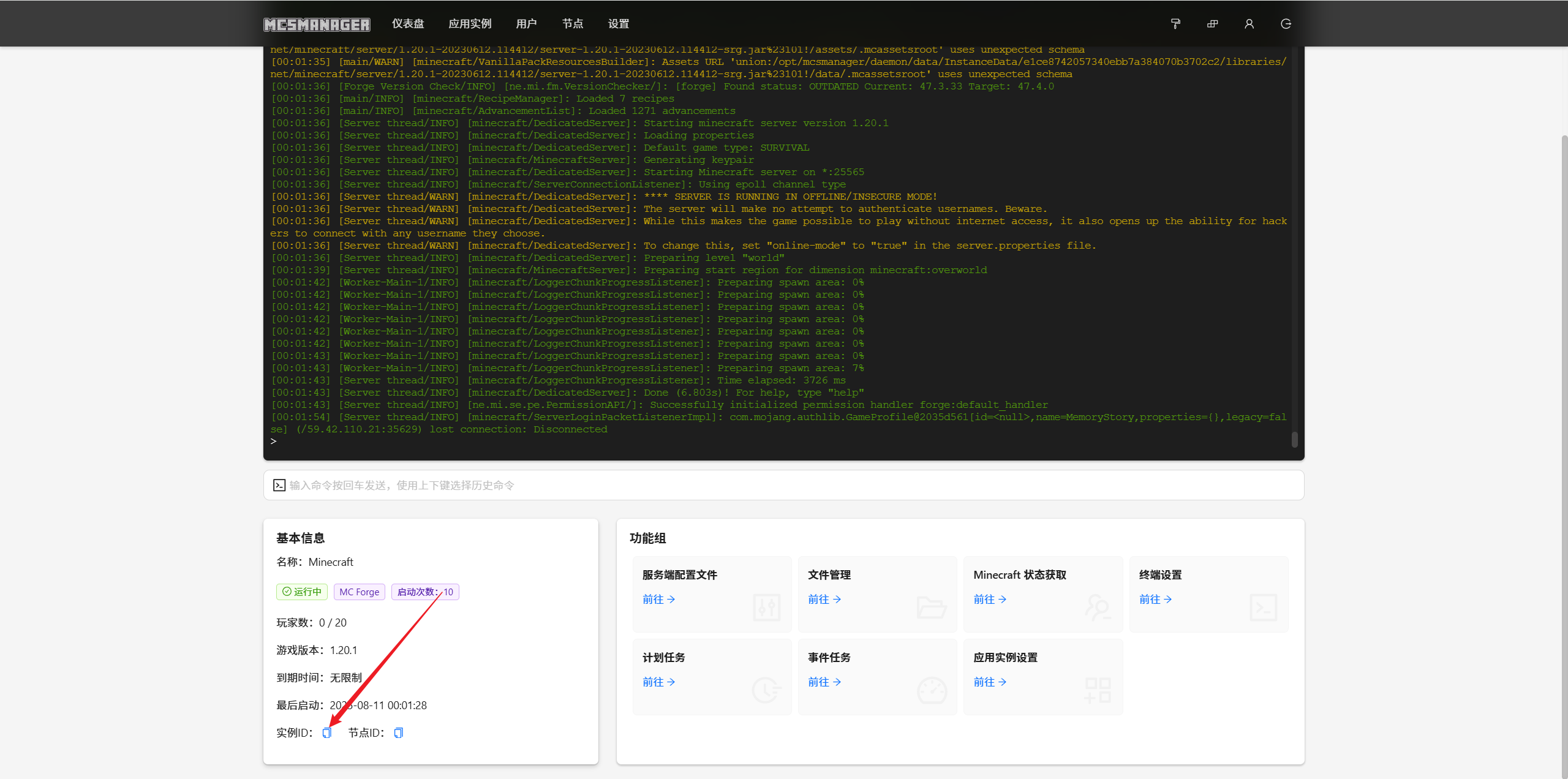Click the 运行中 status tag
1568x779 pixels.
(x=302, y=592)
